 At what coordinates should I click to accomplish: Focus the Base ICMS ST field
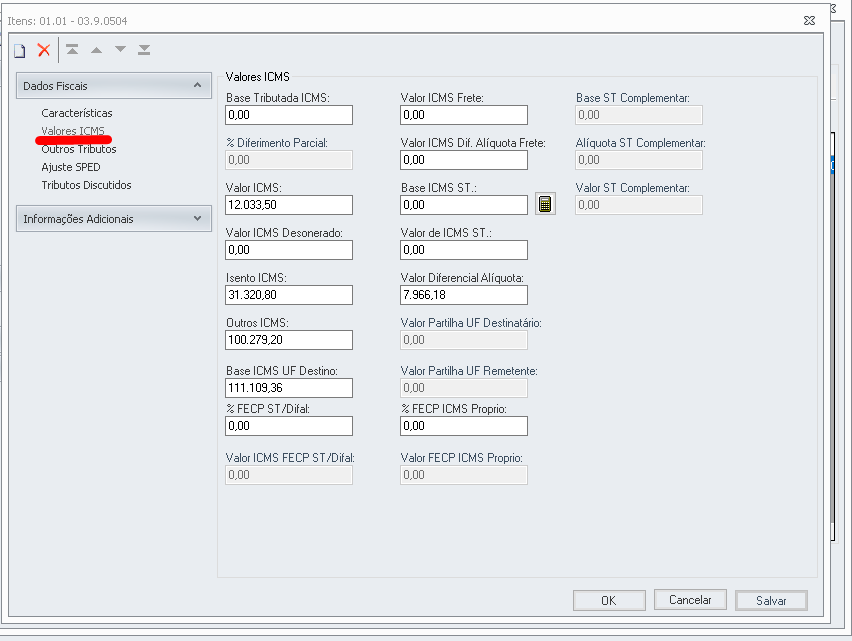point(464,205)
